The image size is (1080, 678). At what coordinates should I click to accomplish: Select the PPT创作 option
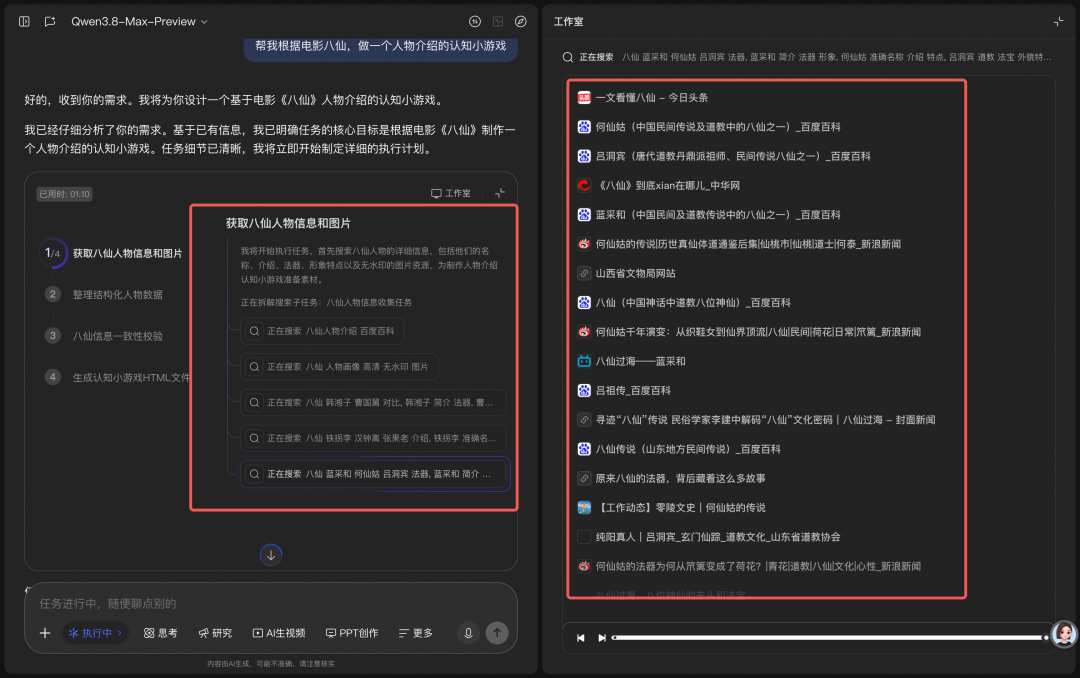[352, 633]
